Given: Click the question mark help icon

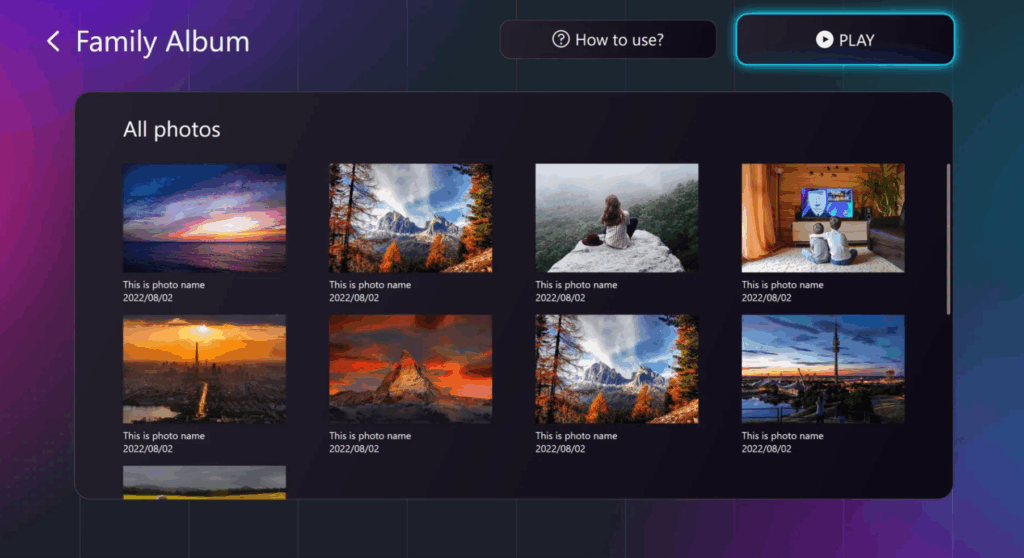Looking at the screenshot, I should click(x=561, y=40).
